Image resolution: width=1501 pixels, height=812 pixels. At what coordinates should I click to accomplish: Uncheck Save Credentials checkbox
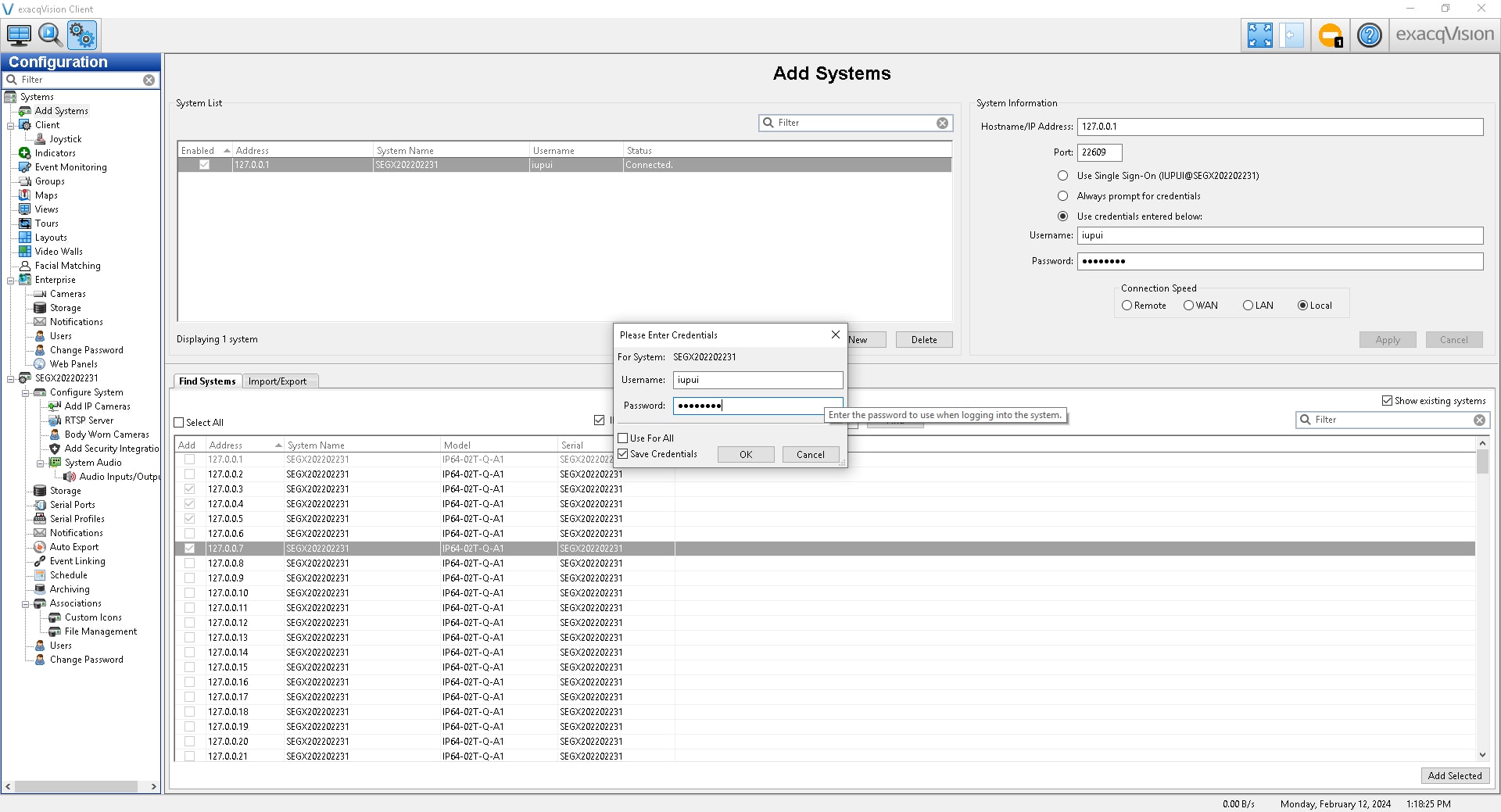[623, 454]
